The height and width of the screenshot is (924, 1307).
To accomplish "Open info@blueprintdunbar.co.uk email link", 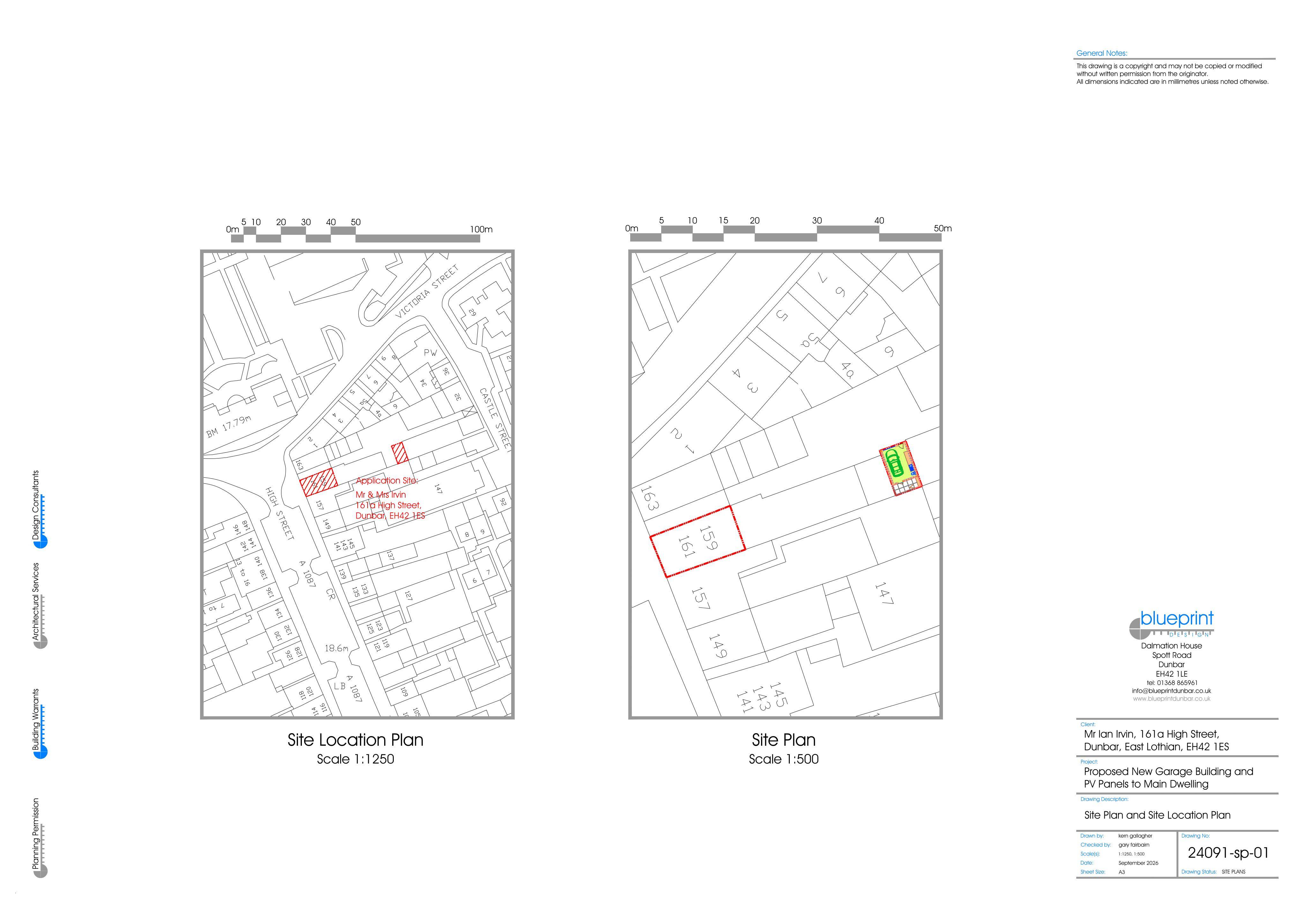I will point(1171,690).
